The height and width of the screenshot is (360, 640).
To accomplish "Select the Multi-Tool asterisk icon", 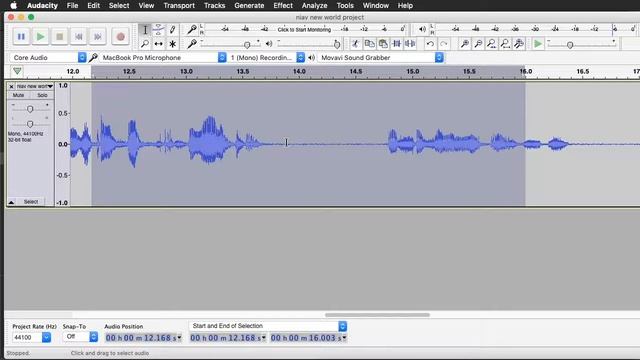I will pyautogui.click(x=172, y=44).
